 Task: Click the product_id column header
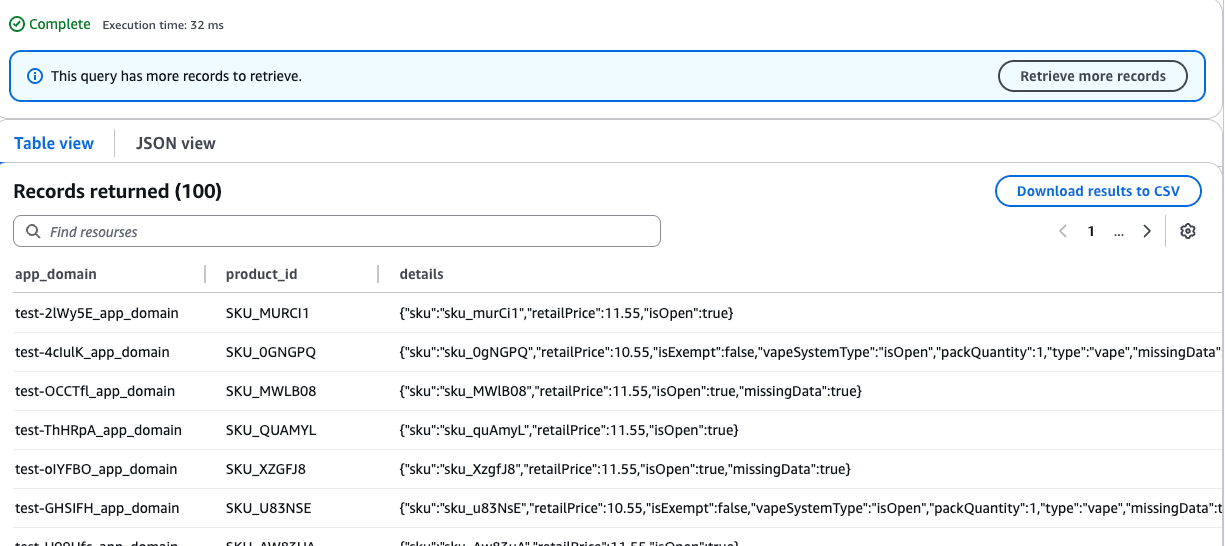click(261, 274)
